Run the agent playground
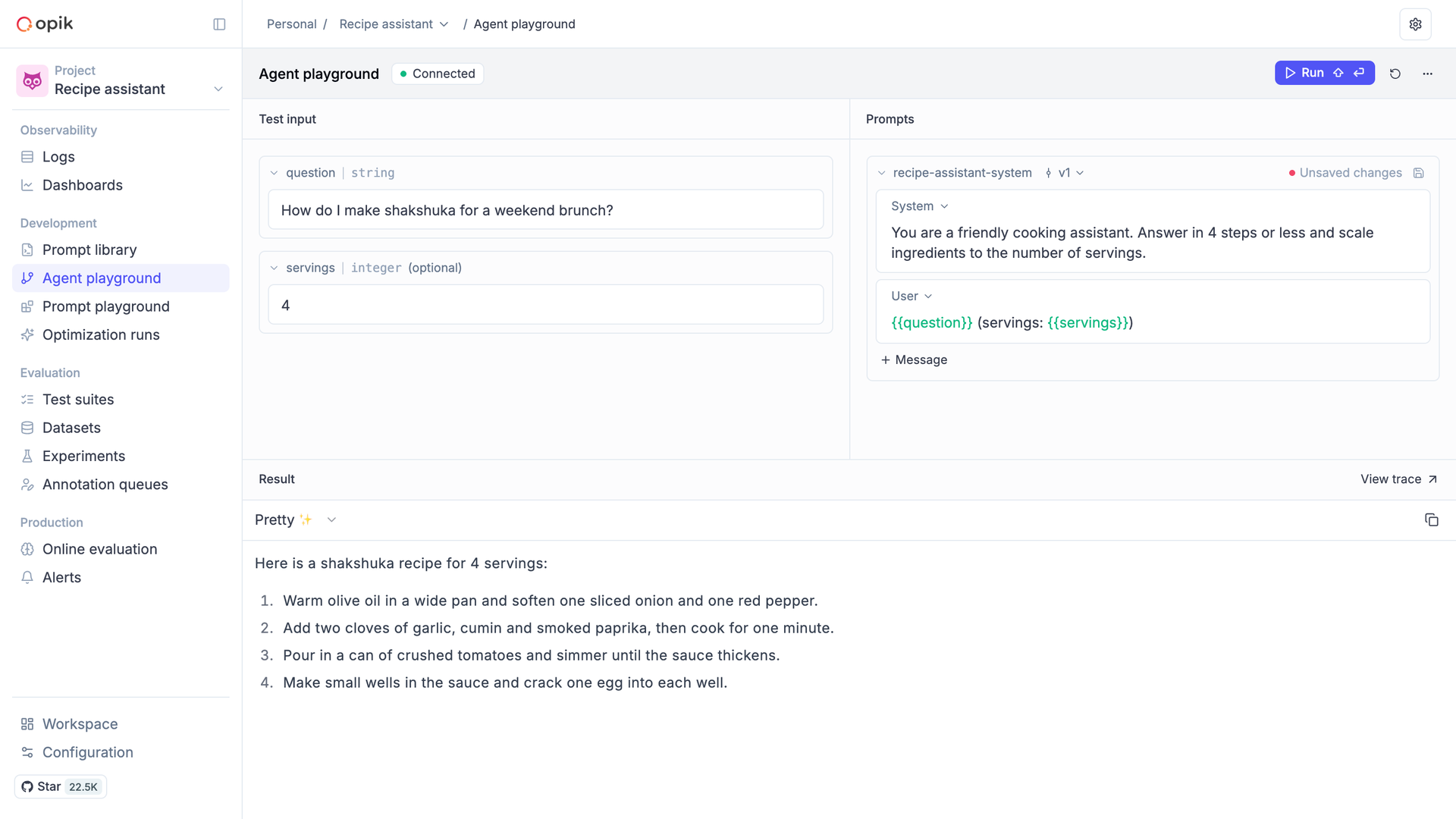Image resolution: width=1456 pixels, height=819 pixels. 1324,73
